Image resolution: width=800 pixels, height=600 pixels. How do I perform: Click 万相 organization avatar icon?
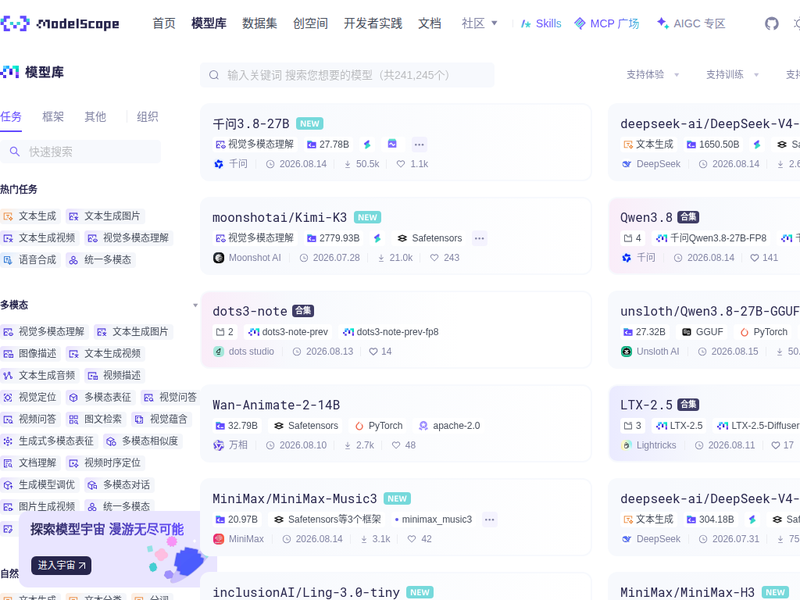(x=218, y=445)
